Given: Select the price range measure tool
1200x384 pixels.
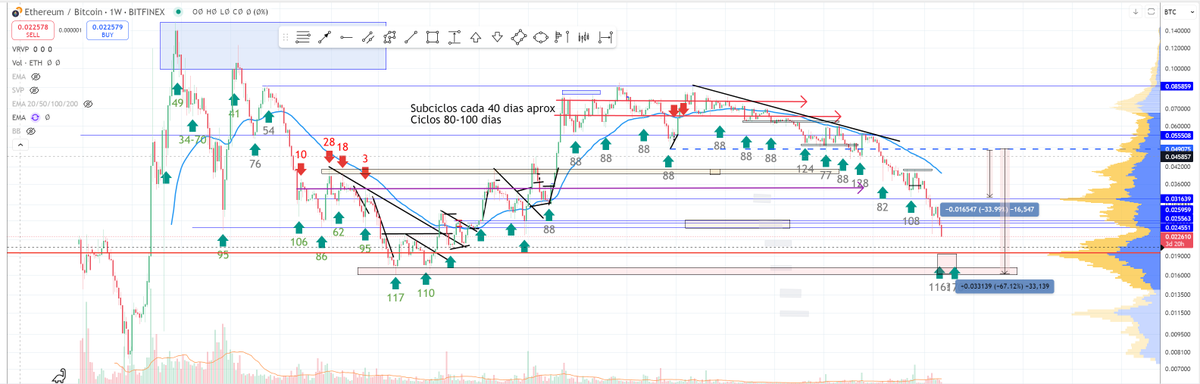Looking at the screenshot, I should [454, 38].
